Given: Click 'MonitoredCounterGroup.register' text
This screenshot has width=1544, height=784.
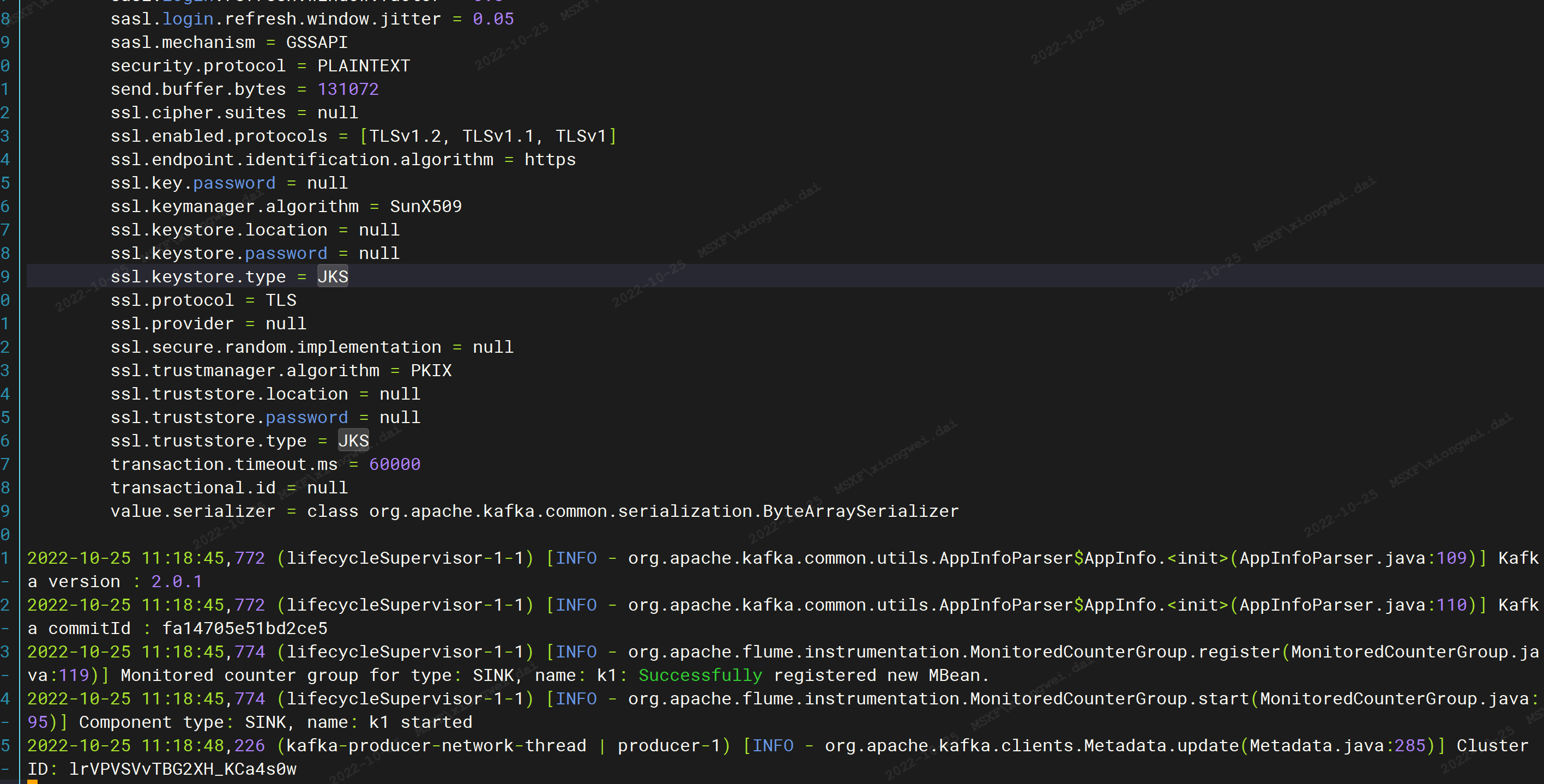Looking at the screenshot, I should 1125,652.
